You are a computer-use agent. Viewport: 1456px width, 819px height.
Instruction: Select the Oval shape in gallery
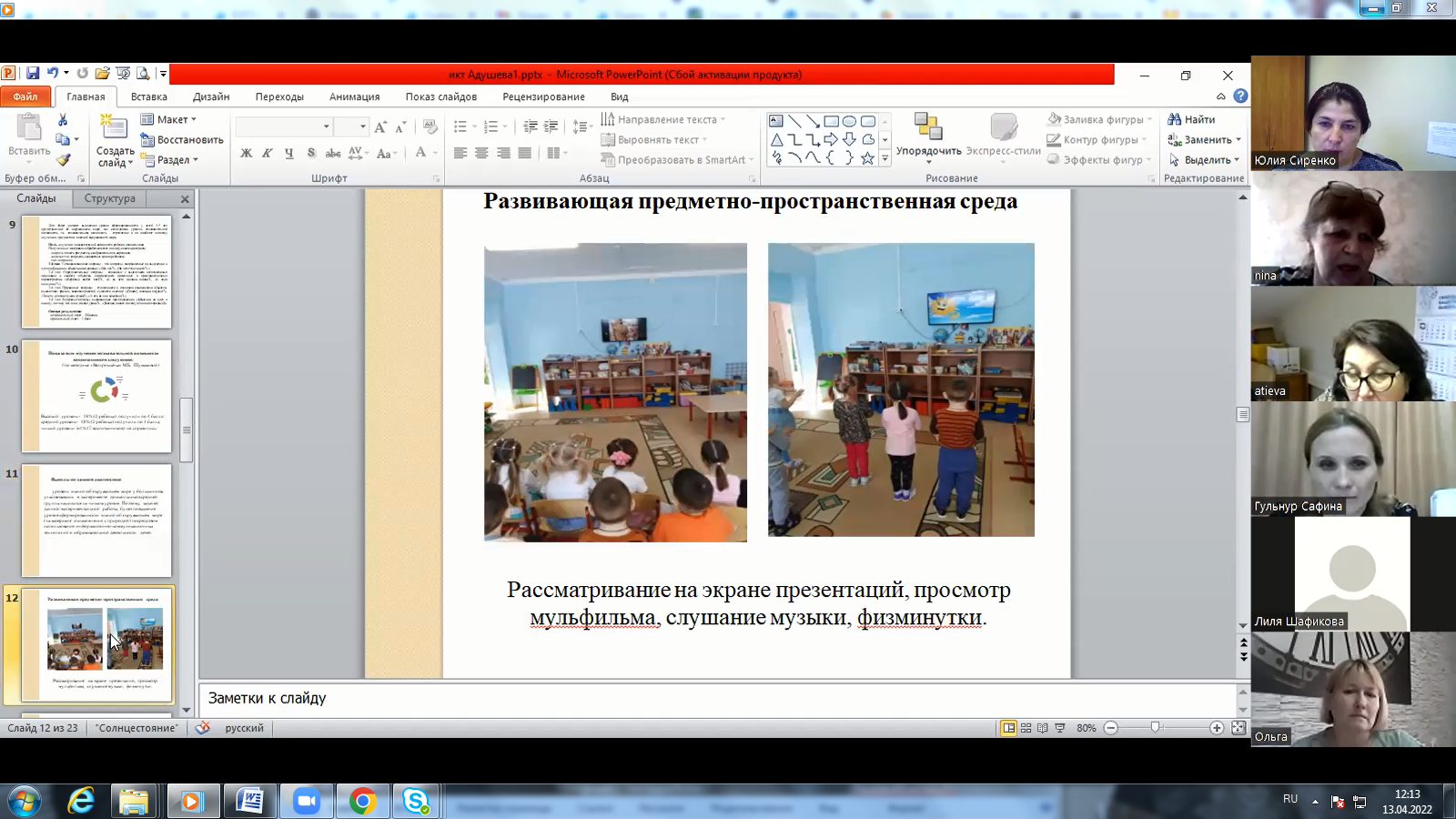pos(849,120)
